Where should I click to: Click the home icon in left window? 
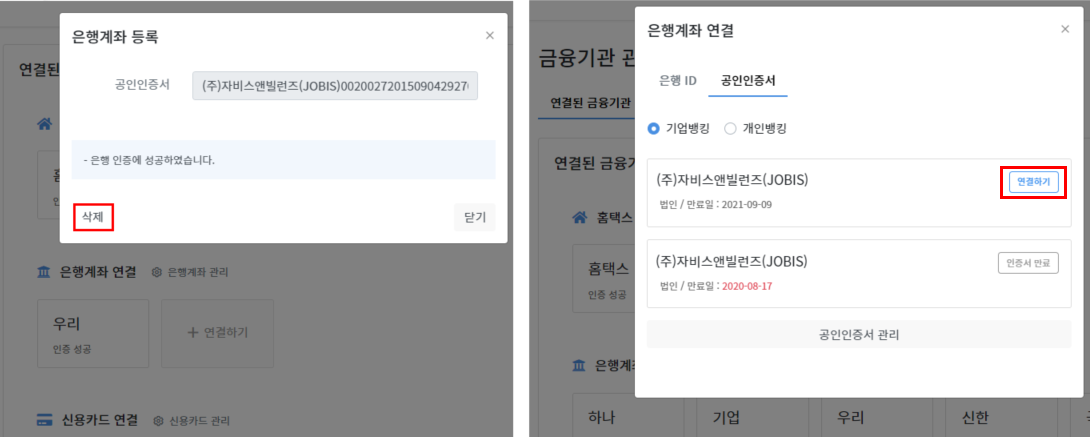pyautogui.click(x=44, y=124)
